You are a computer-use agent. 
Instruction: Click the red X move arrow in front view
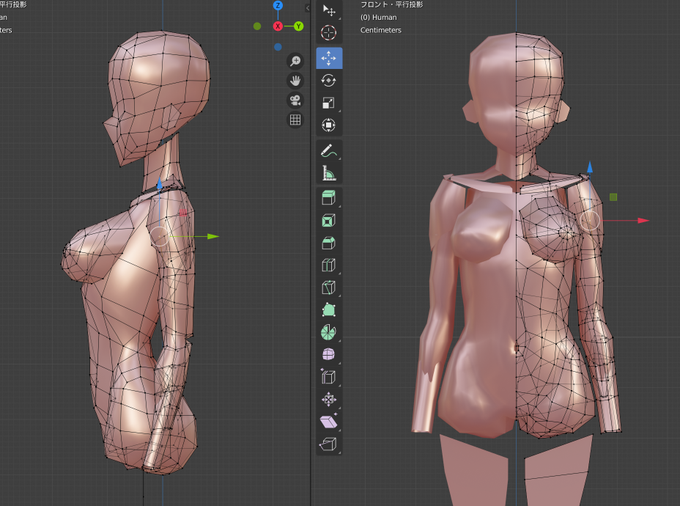point(643,221)
